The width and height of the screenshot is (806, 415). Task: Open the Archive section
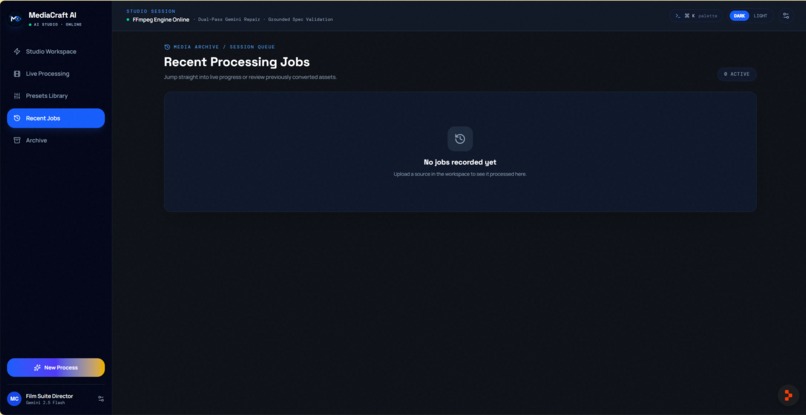(x=56, y=140)
